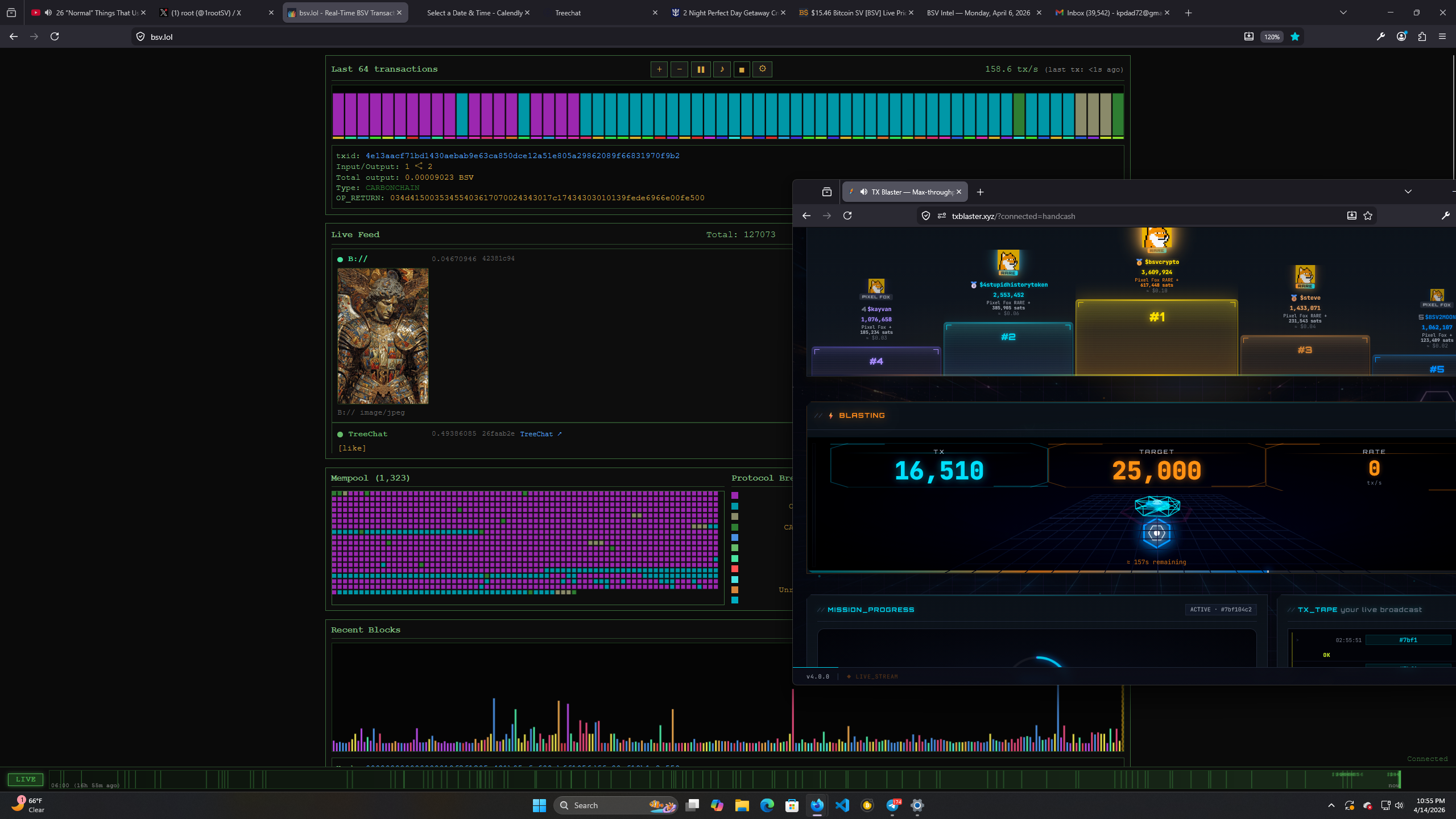Click the purple swatch in Protocol Breakdown legend
Screen dimensions: 1456x819
[x=735, y=495]
